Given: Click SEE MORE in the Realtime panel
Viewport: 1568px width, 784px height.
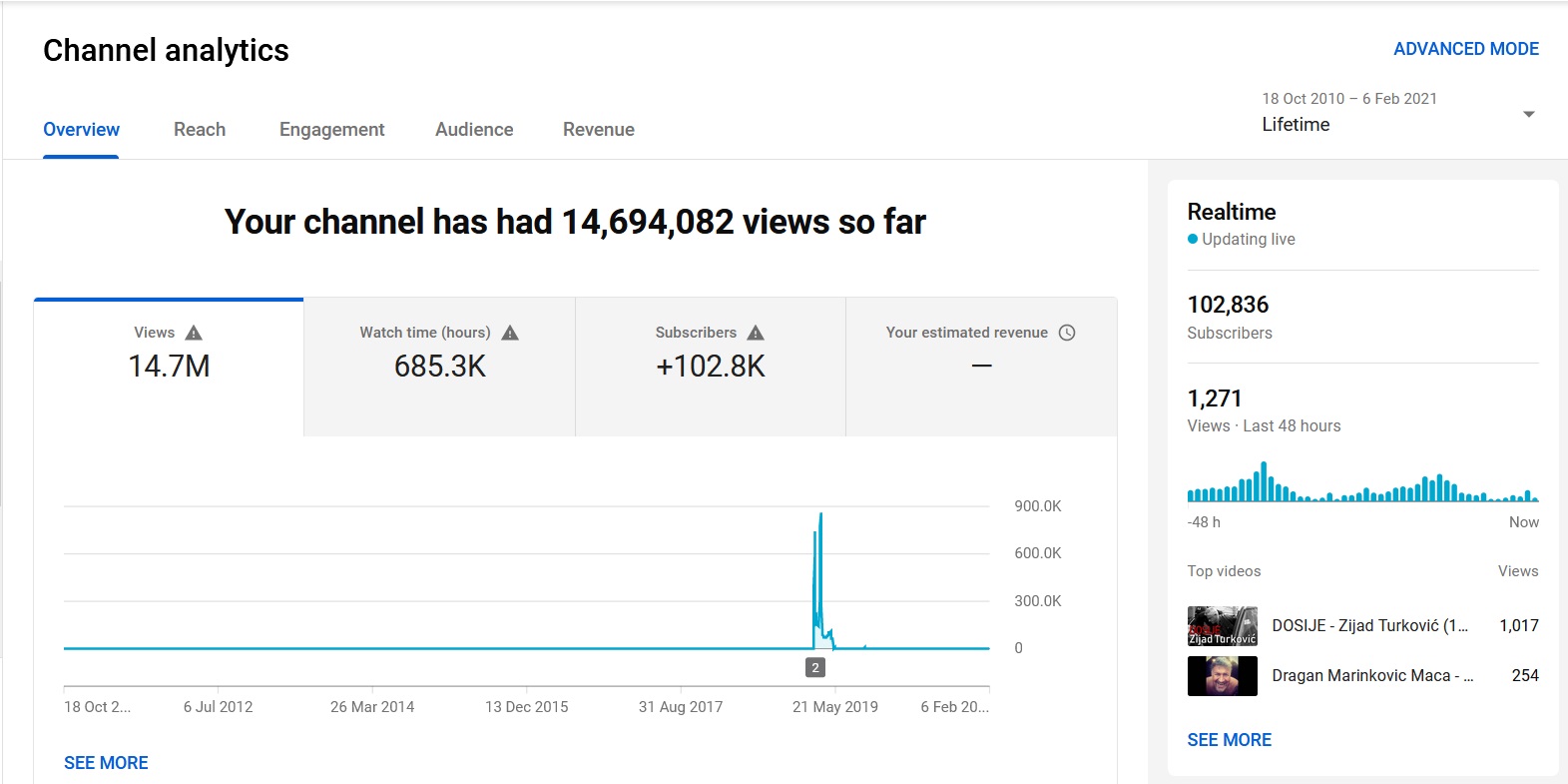Looking at the screenshot, I should tap(1229, 740).
